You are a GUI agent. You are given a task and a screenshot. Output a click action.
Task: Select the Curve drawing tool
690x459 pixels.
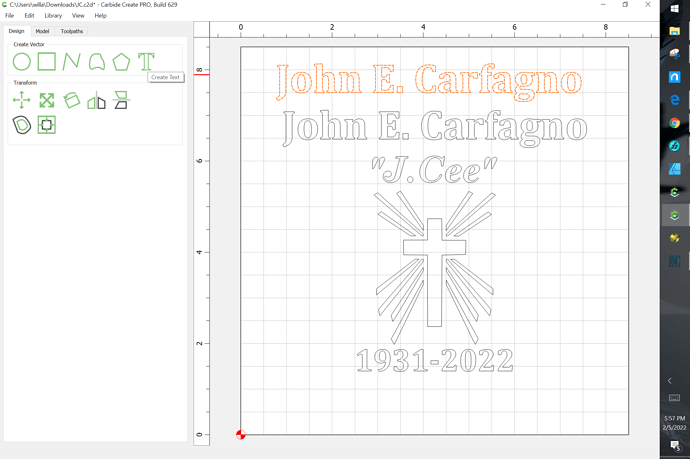(x=97, y=62)
